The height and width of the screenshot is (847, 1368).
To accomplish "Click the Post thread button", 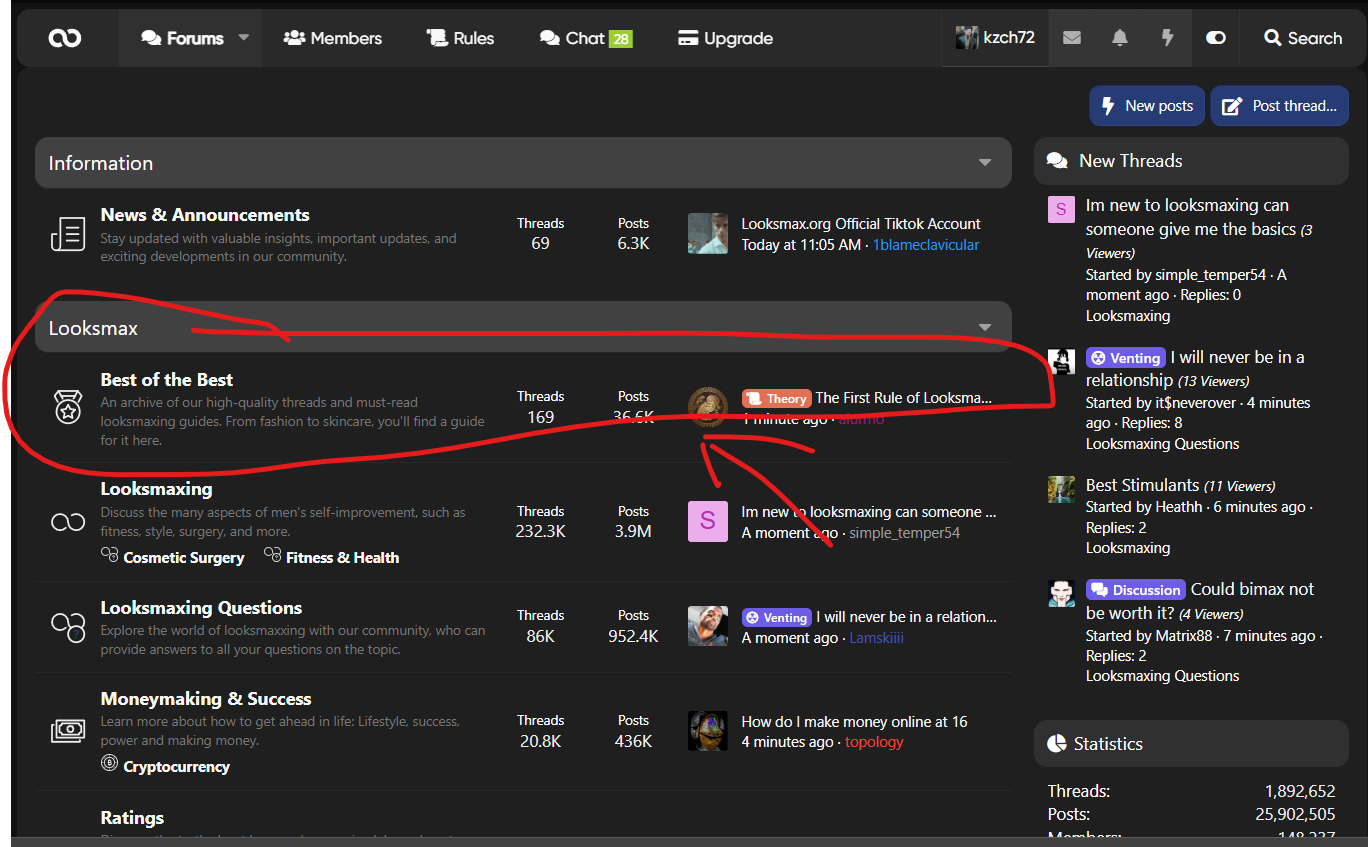I will 1280,106.
